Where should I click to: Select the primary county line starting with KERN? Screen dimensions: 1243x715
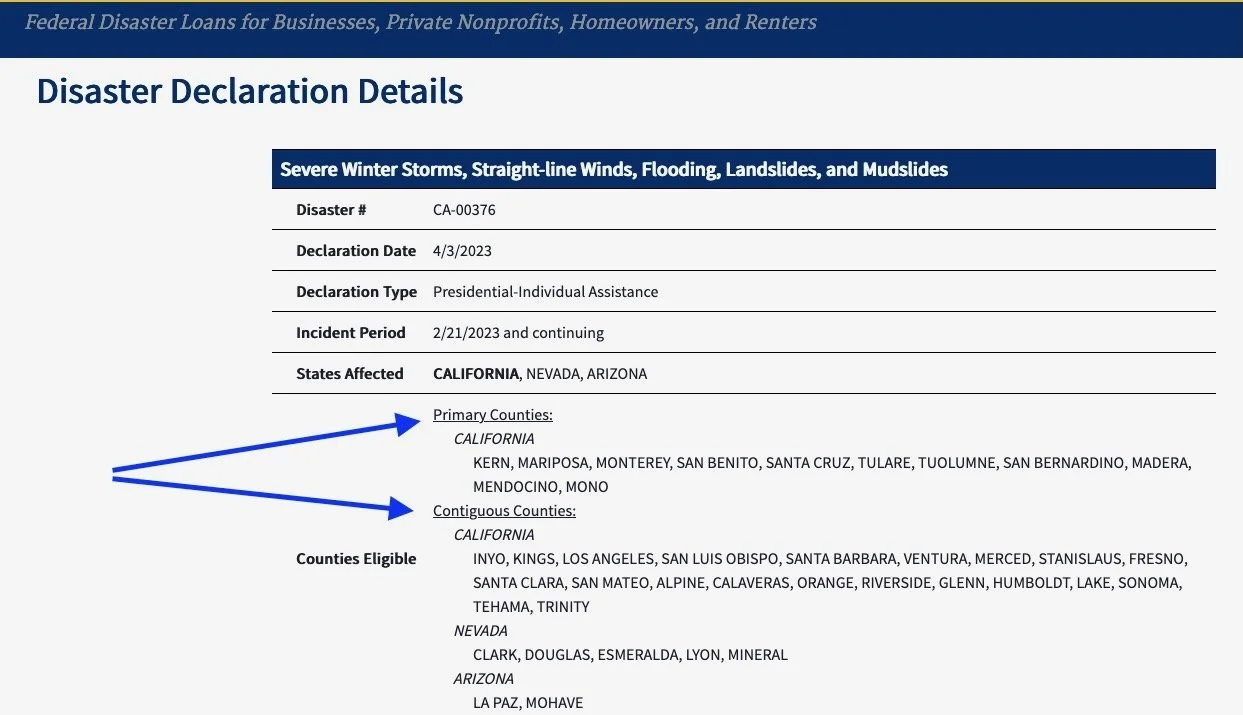click(833, 463)
